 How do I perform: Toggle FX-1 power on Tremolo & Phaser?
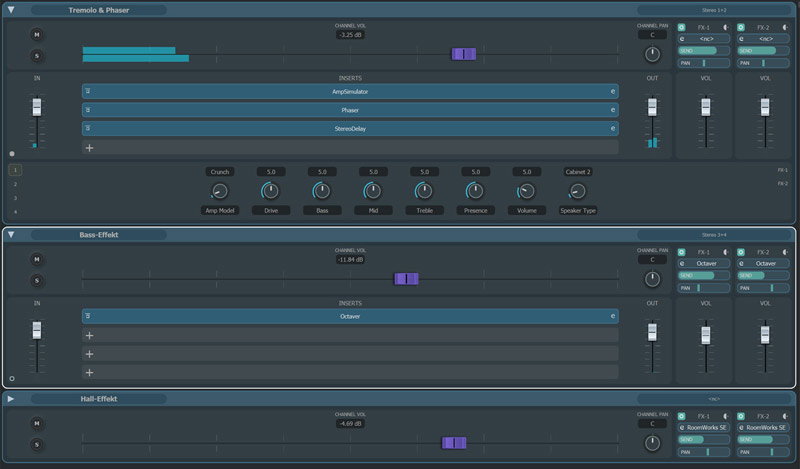coord(682,27)
